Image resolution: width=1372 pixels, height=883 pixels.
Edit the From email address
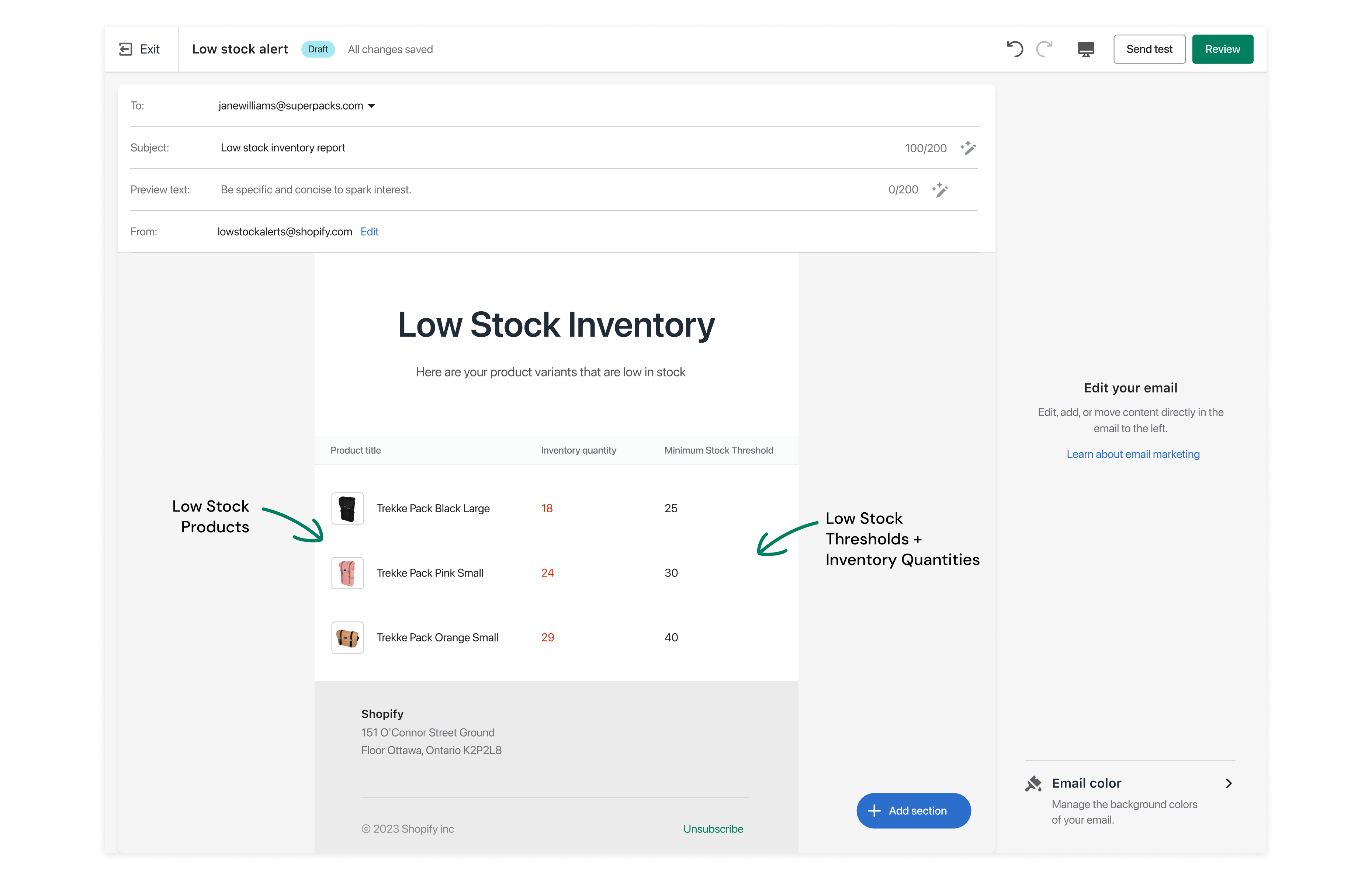click(x=369, y=232)
